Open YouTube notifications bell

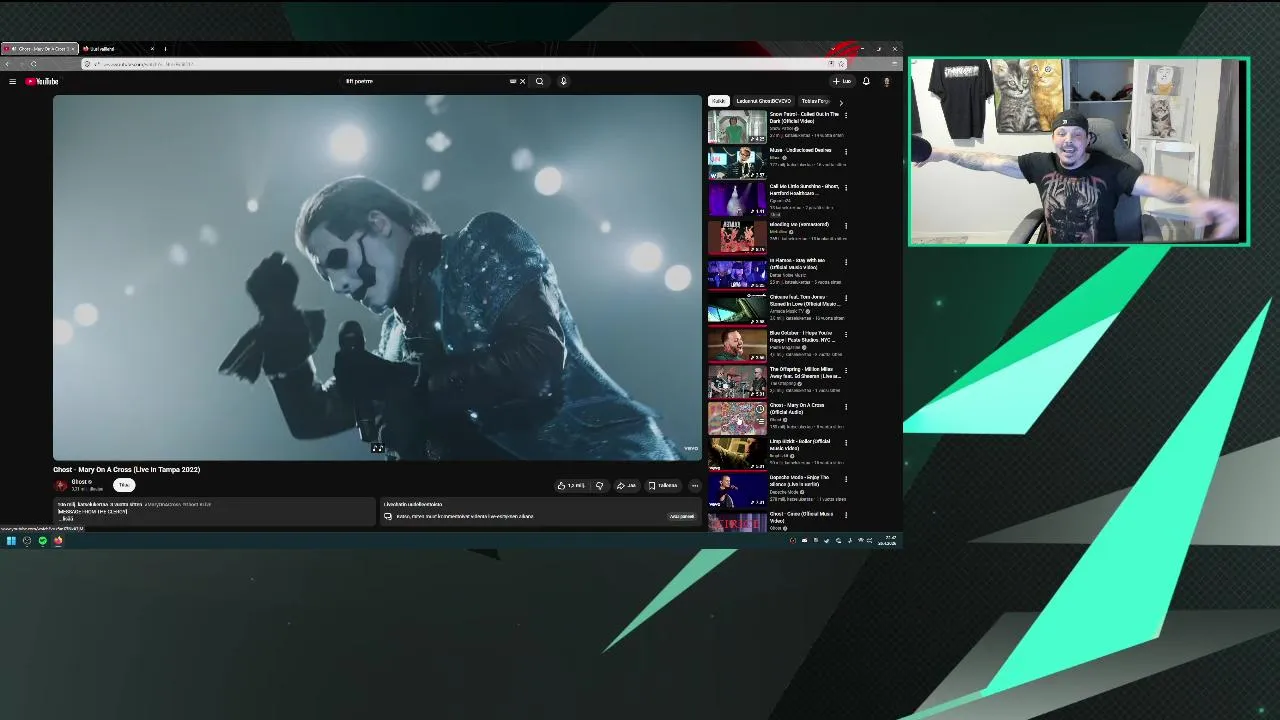tap(866, 81)
